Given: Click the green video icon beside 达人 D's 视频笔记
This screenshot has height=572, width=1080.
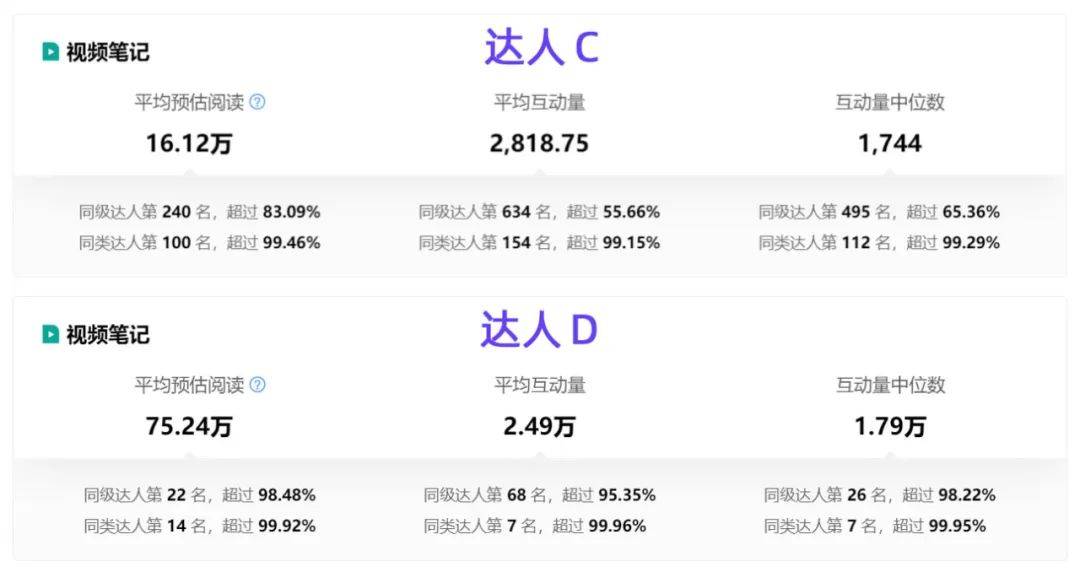Looking at the screenshot, I should click(x=50, y=334).
